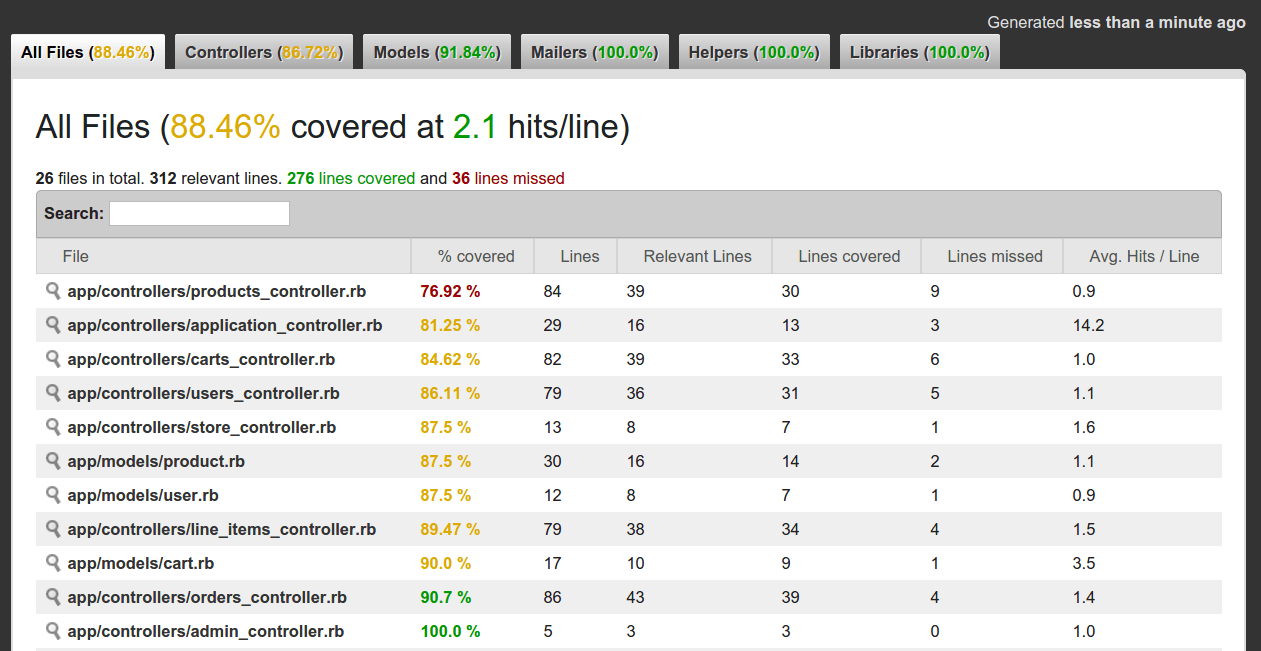The width and height of the screenshot is (1261, 651).
Task: Click magnifier icon beside orders_controller.rb
Action: pyautogui.click(x=53, y=597)
